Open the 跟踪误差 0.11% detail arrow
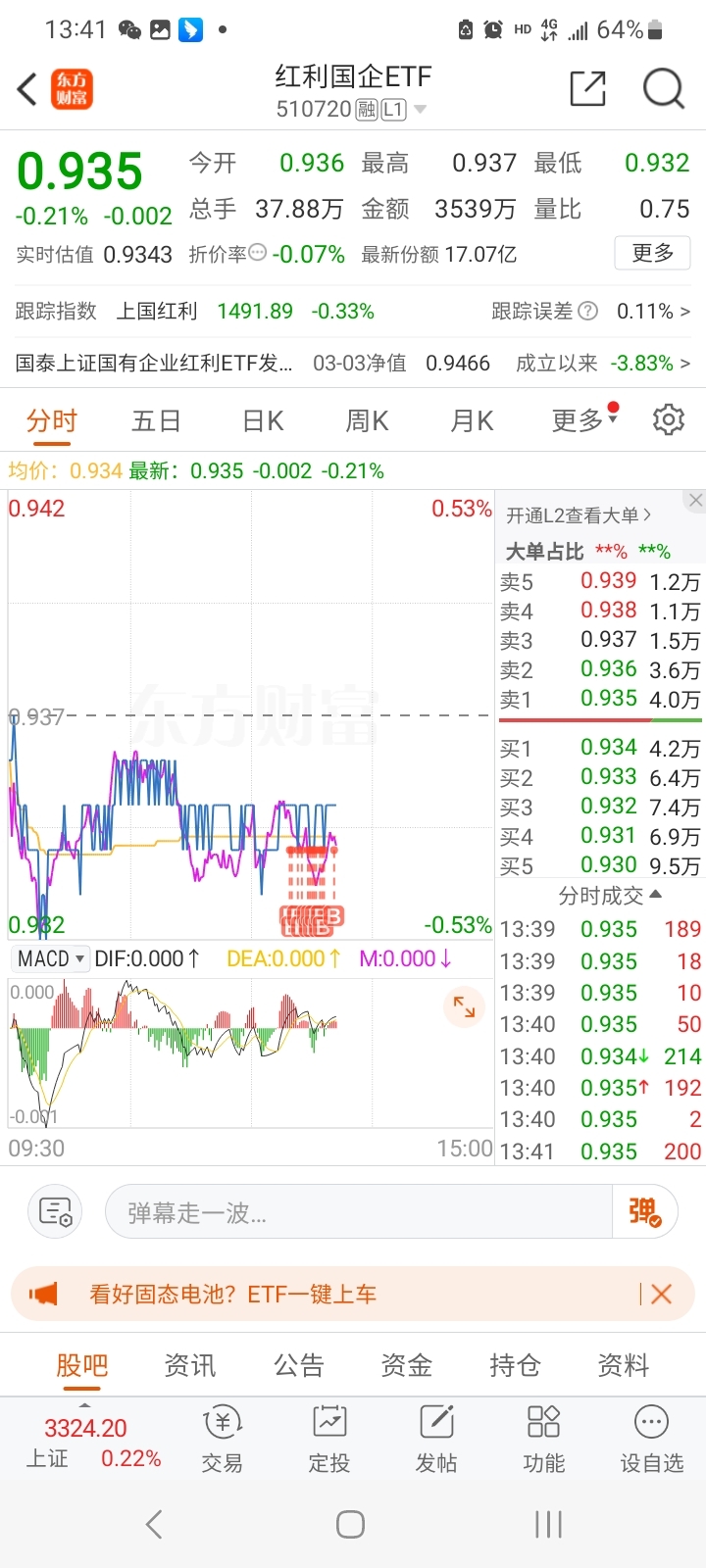 click(x=685, y=312)
